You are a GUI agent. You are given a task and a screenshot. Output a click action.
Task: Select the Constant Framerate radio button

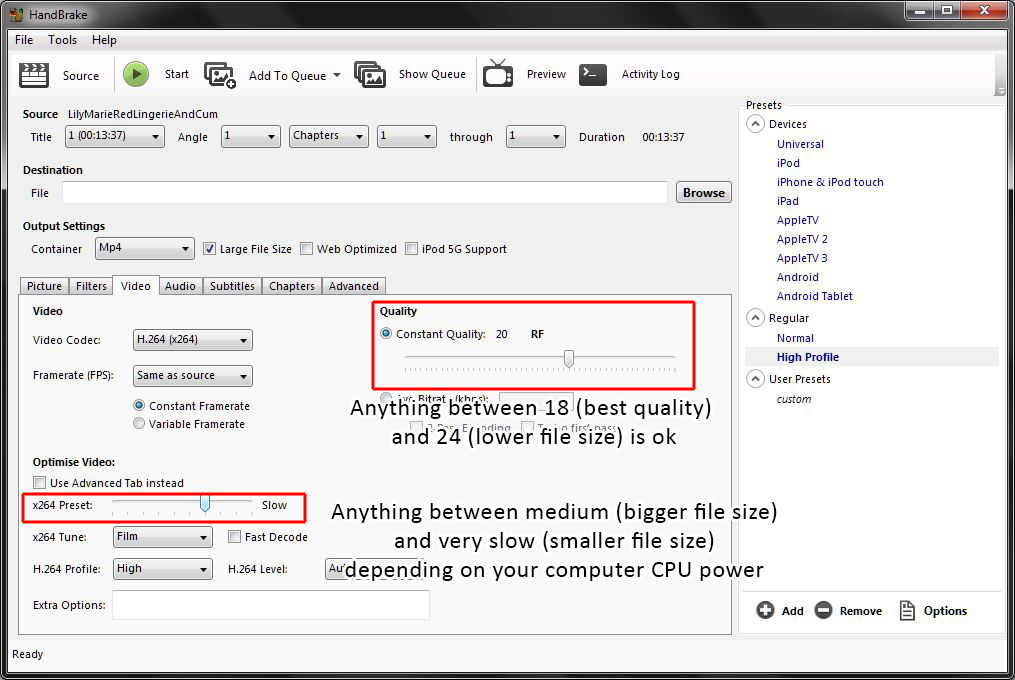tap(139, 405)
